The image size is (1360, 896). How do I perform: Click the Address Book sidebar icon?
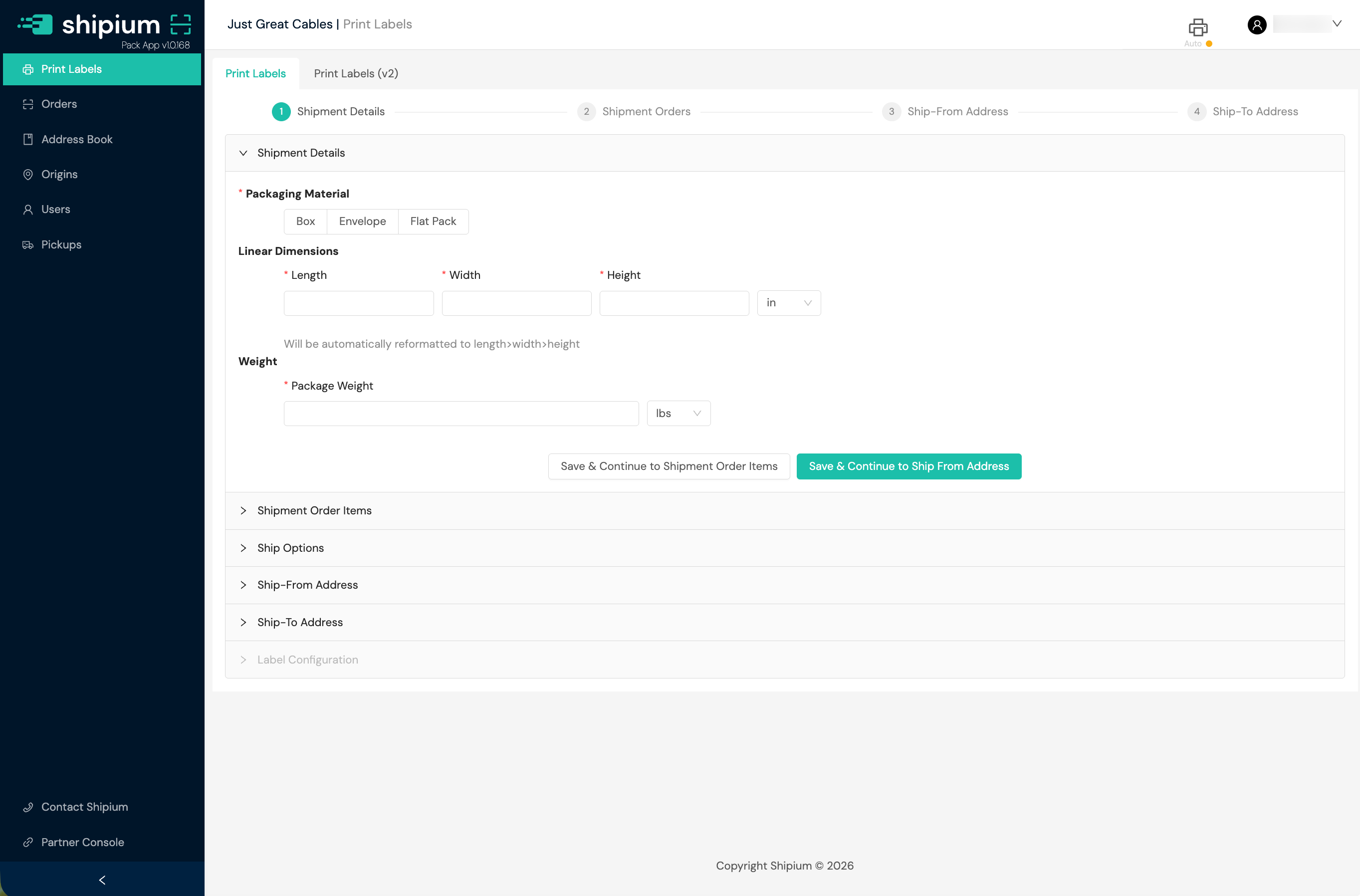27,139
